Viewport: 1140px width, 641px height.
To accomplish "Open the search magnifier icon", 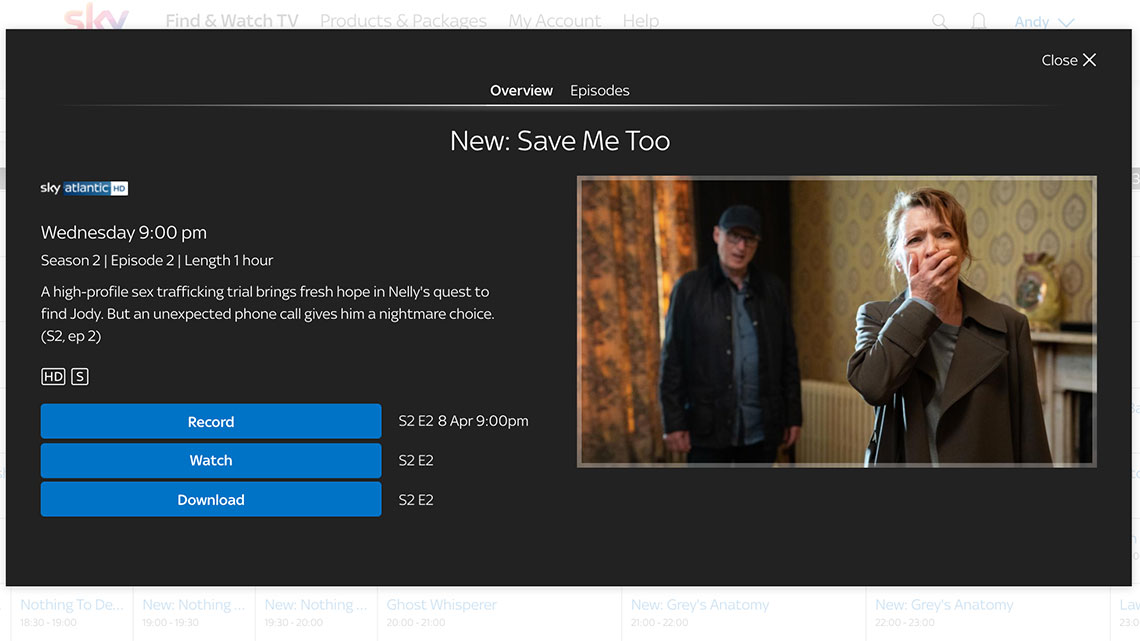I will pyautogui.click(x=939, y=21).
